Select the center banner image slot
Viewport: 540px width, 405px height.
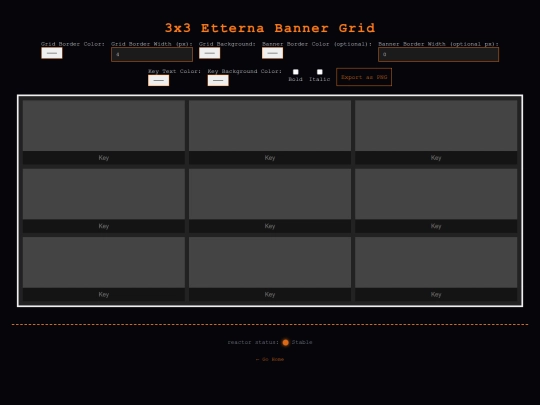(270, 194)
